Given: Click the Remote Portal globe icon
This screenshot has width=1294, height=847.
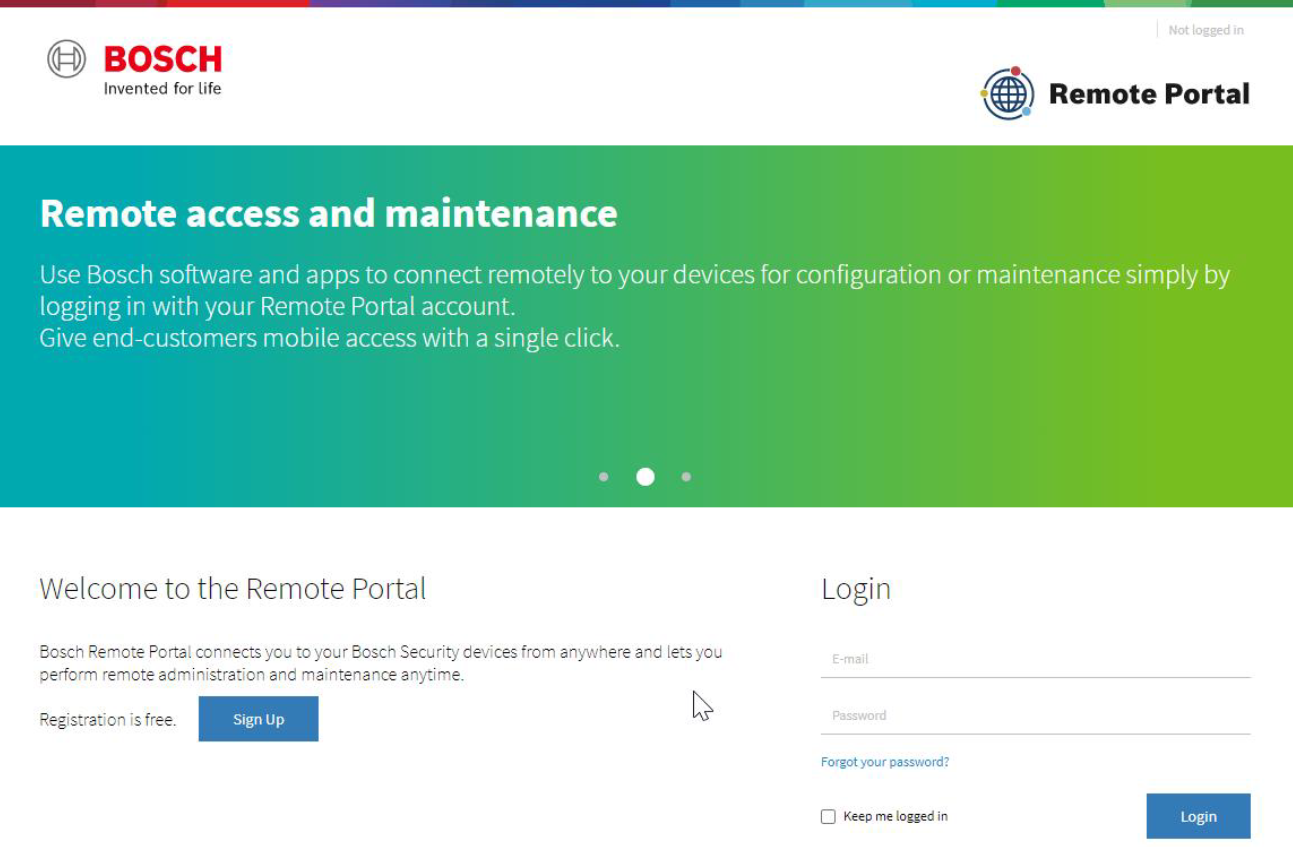Looking at the screenshot, I should [1007, 94].
